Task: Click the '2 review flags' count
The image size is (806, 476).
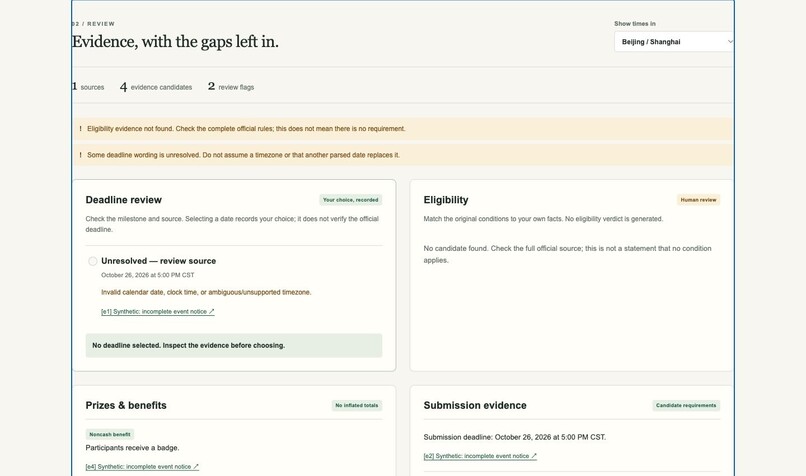Action: coord(231,87)
